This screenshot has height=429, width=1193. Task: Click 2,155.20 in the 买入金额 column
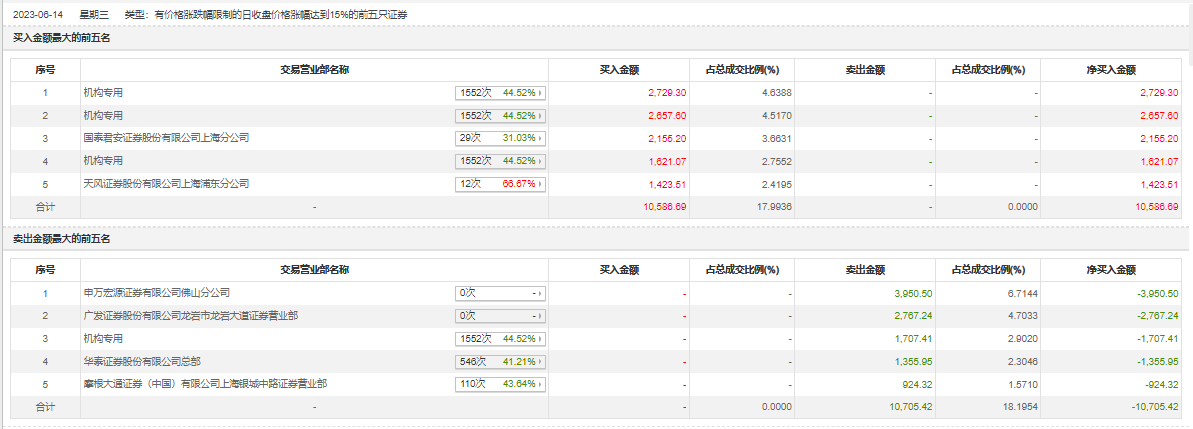tap(667, 138)
